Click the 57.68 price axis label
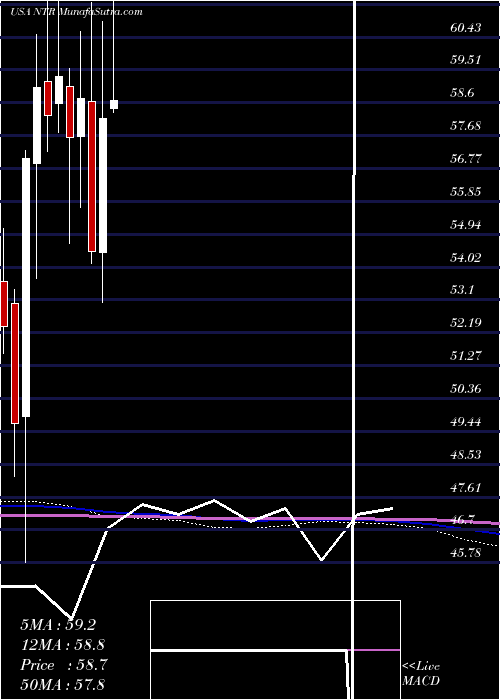500x700 pixels. pos(466,126)
